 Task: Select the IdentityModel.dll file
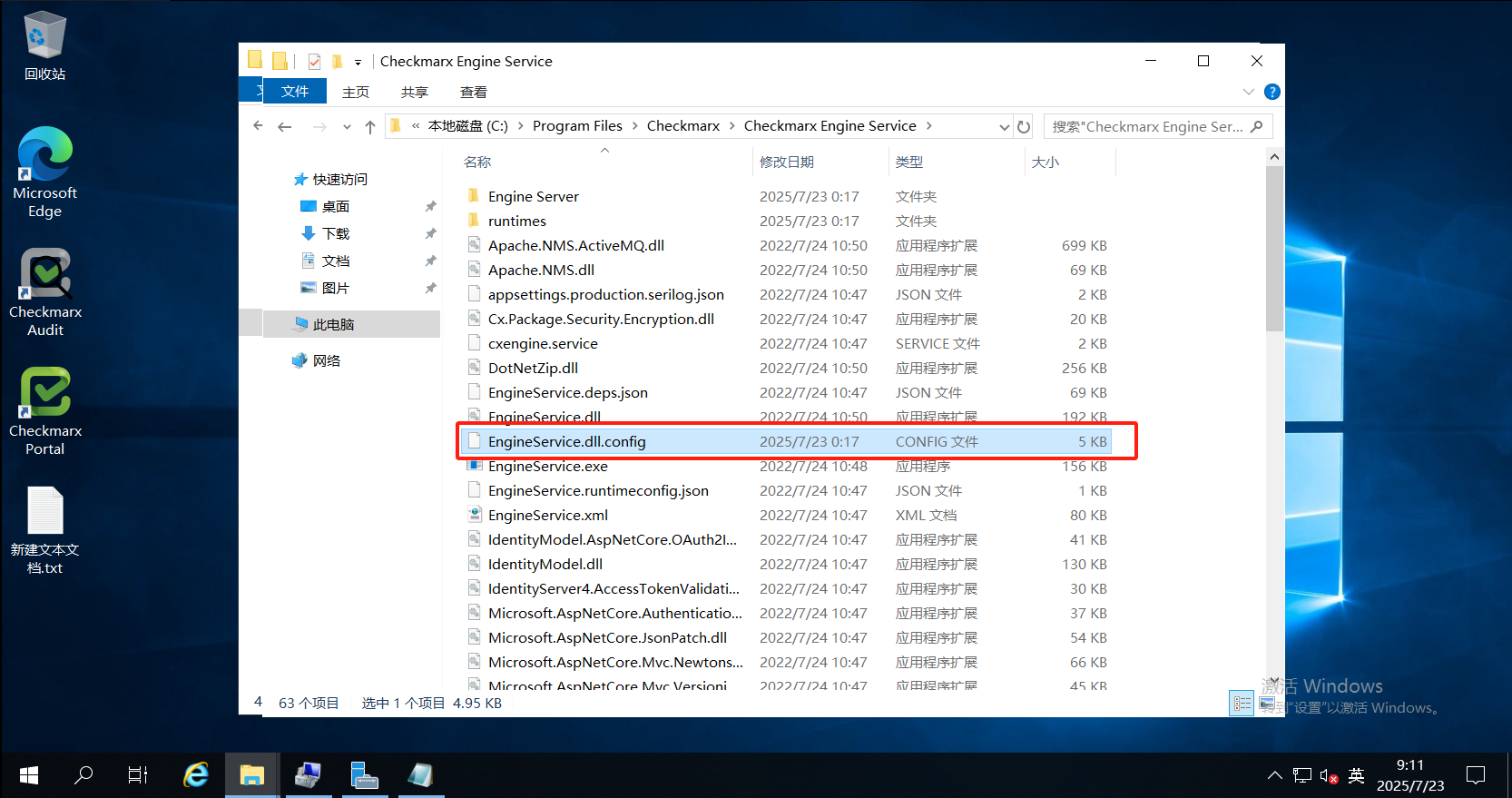click(545, 565)
